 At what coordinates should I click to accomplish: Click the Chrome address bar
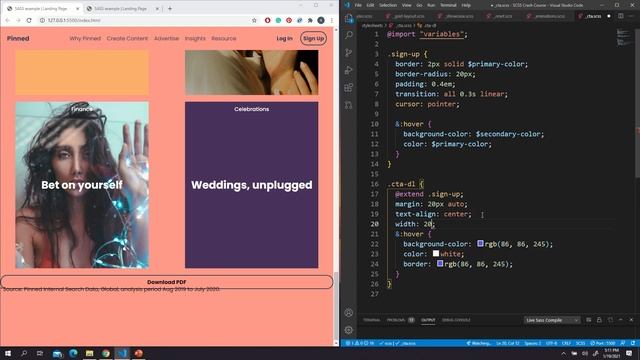pyautogui.click(x=147, y=20)
